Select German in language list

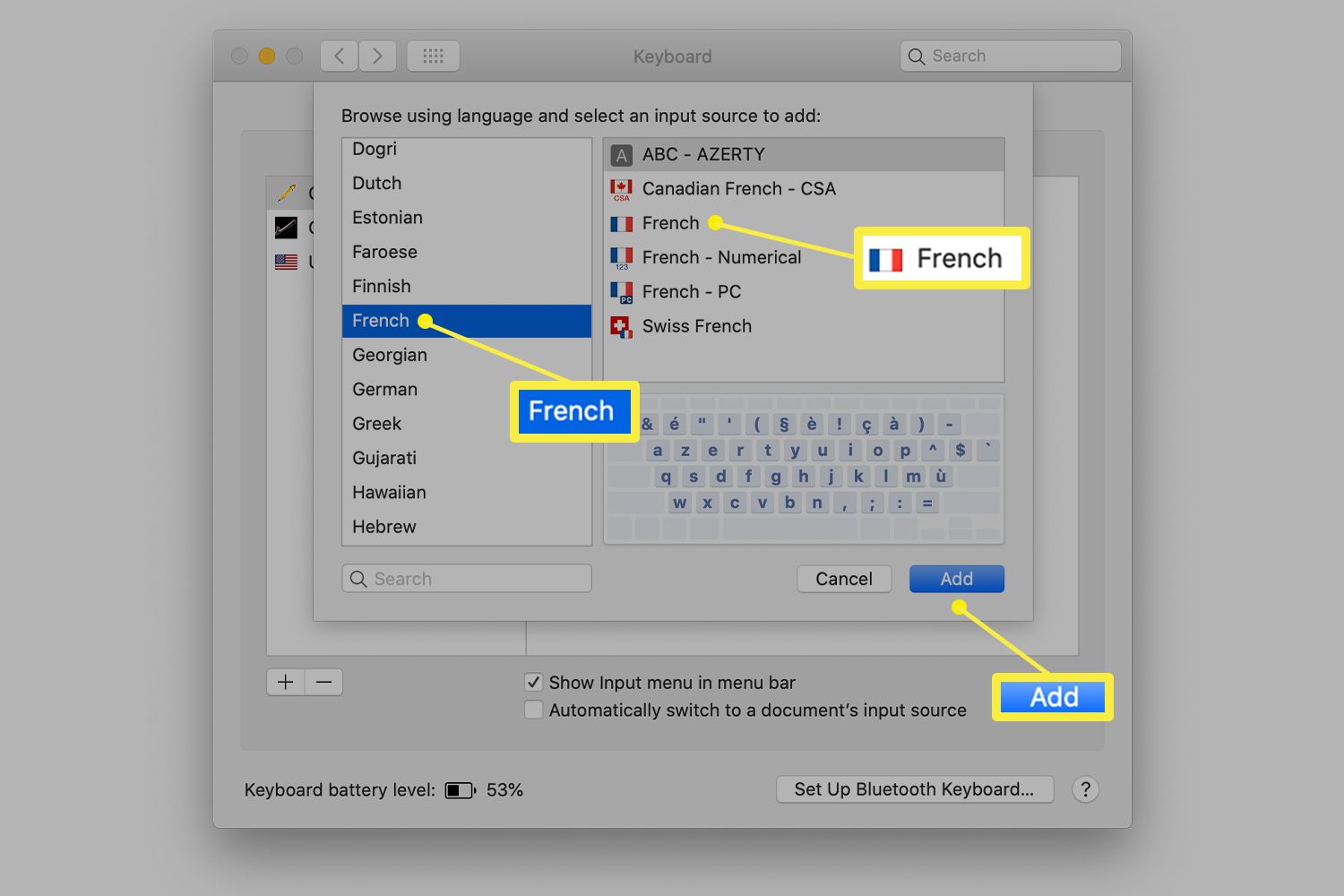click(x=467, y=389)
